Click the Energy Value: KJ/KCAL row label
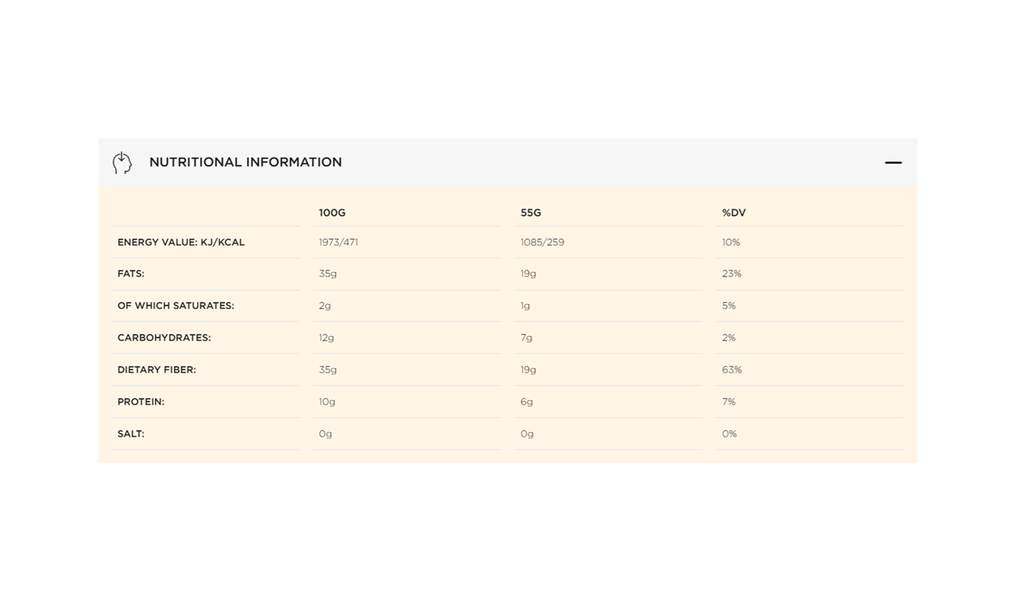Viewport: 1024px width, 597px height. (181, 242)
